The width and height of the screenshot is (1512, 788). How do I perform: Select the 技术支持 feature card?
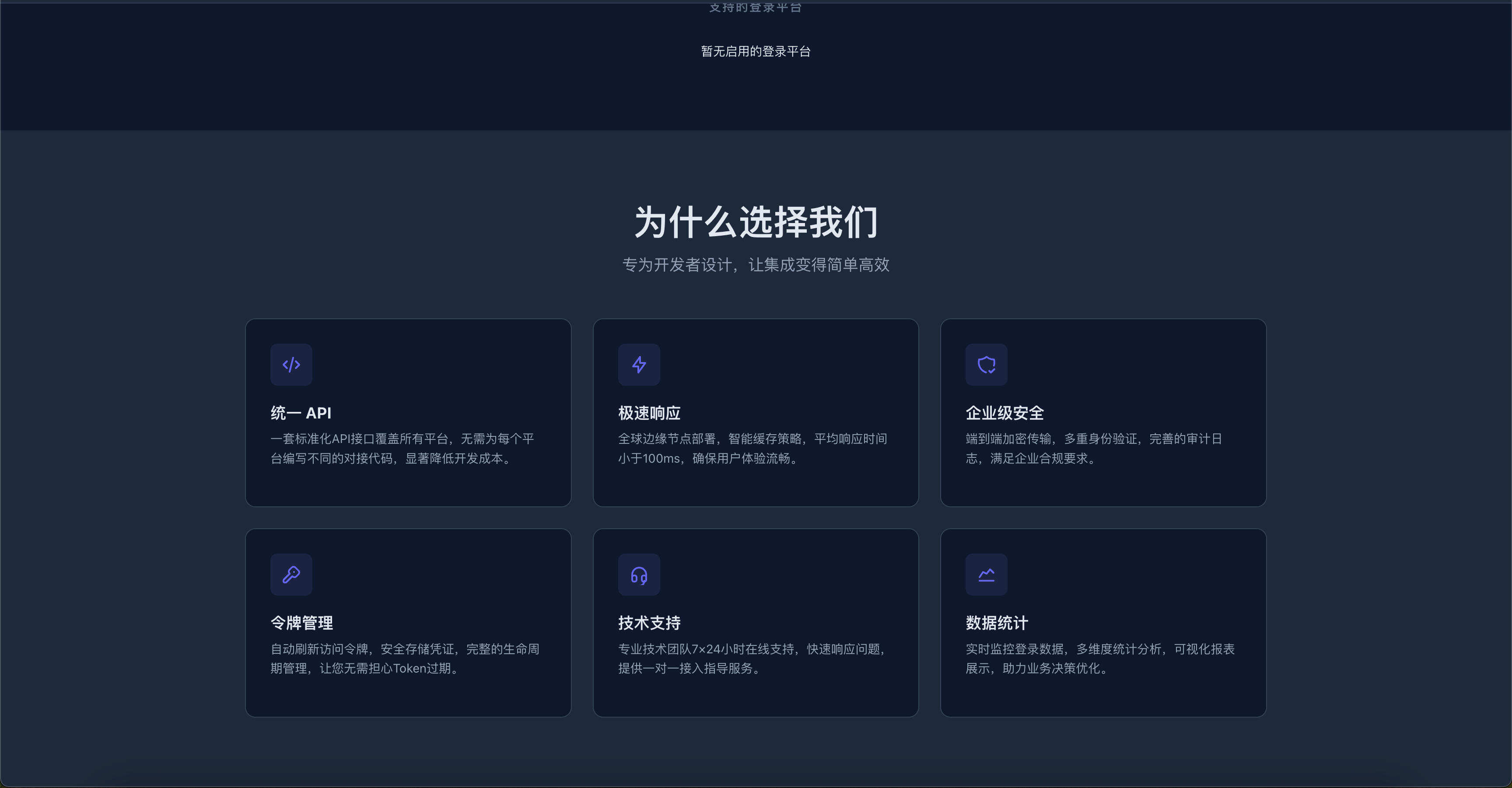[x=756, y=623]
